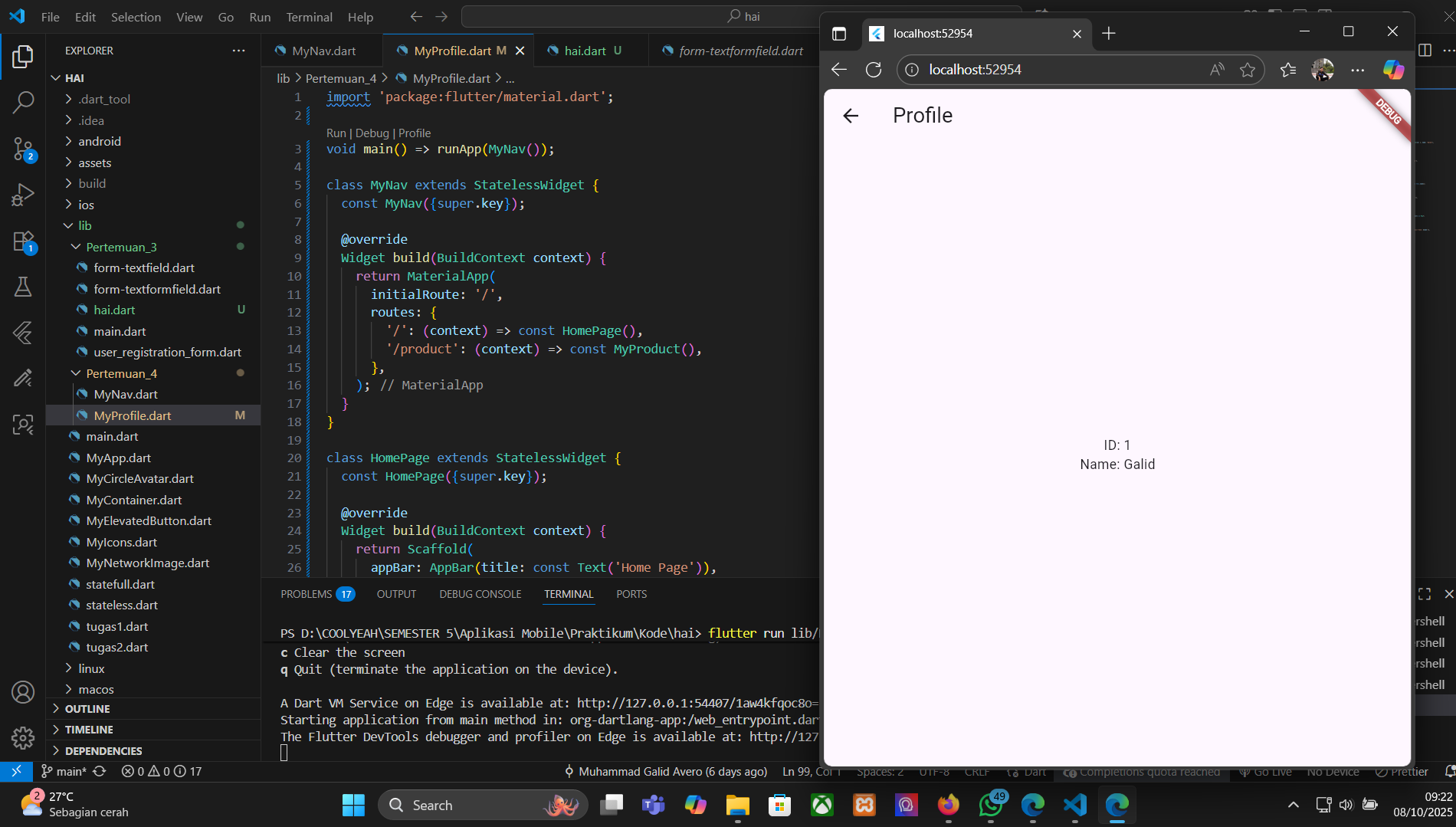This screenshot has width=1456, height=827.
Task: Open the Testing flask icon
Action: coord(23,287)
